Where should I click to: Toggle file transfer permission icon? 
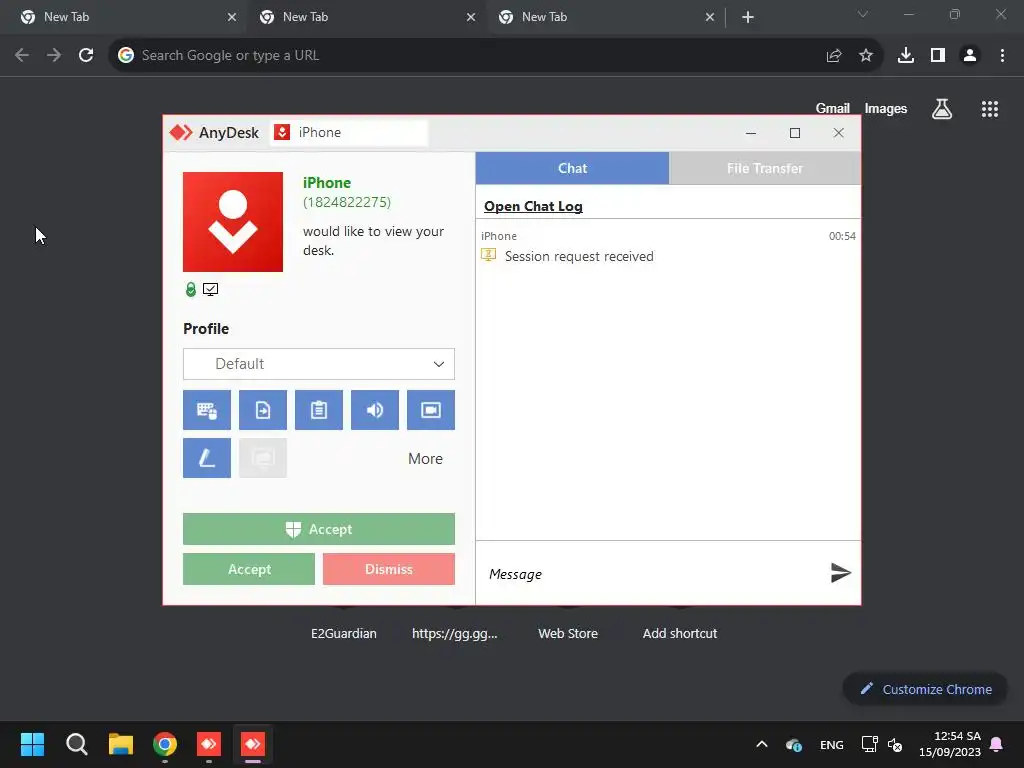click(263, 410)
